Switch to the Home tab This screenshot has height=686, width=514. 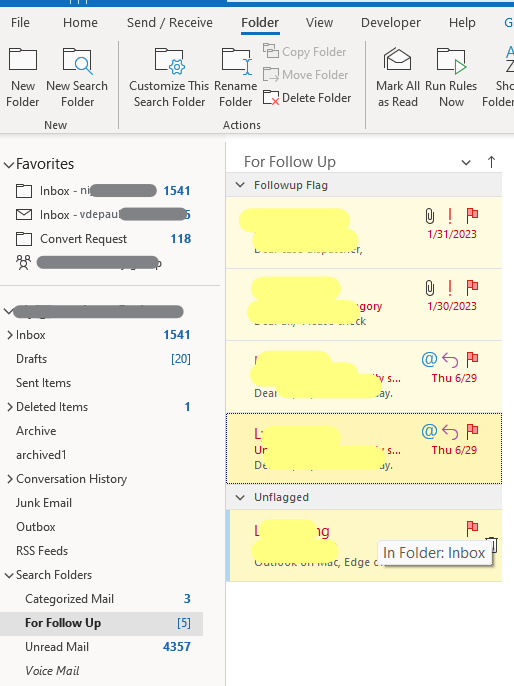80,22
